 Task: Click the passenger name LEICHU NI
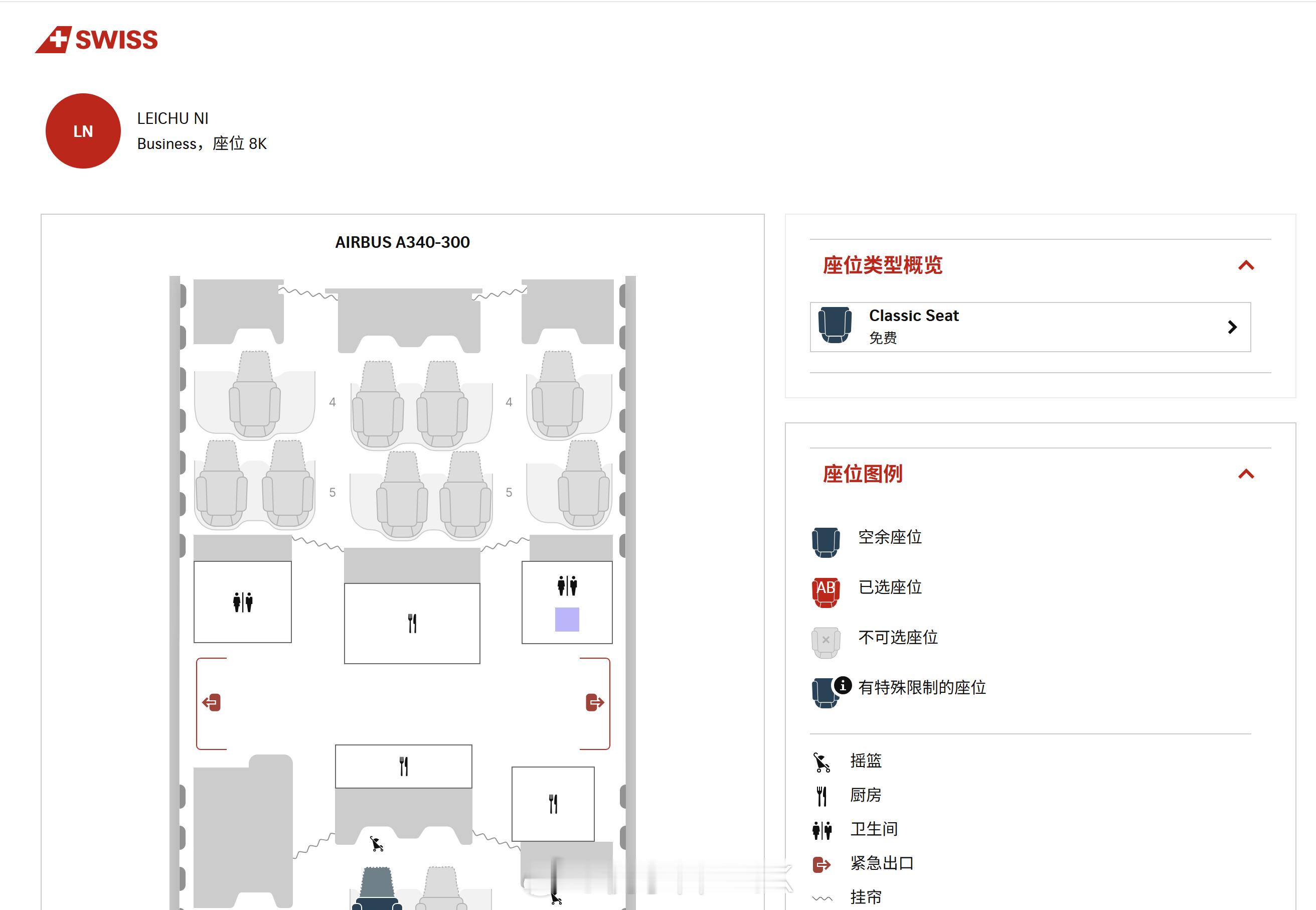tap(173, 118)
